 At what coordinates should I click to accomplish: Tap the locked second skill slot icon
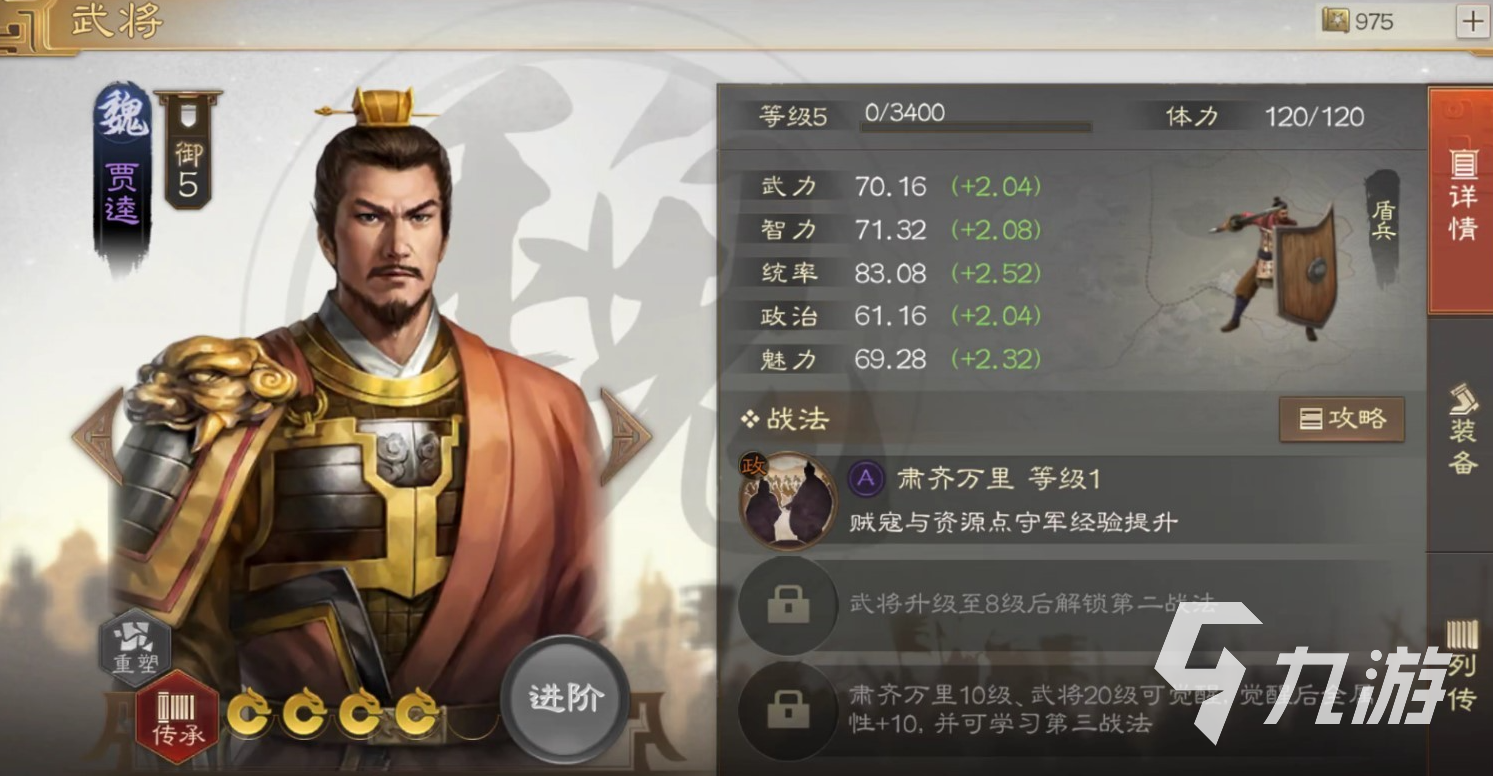point(787,607)
